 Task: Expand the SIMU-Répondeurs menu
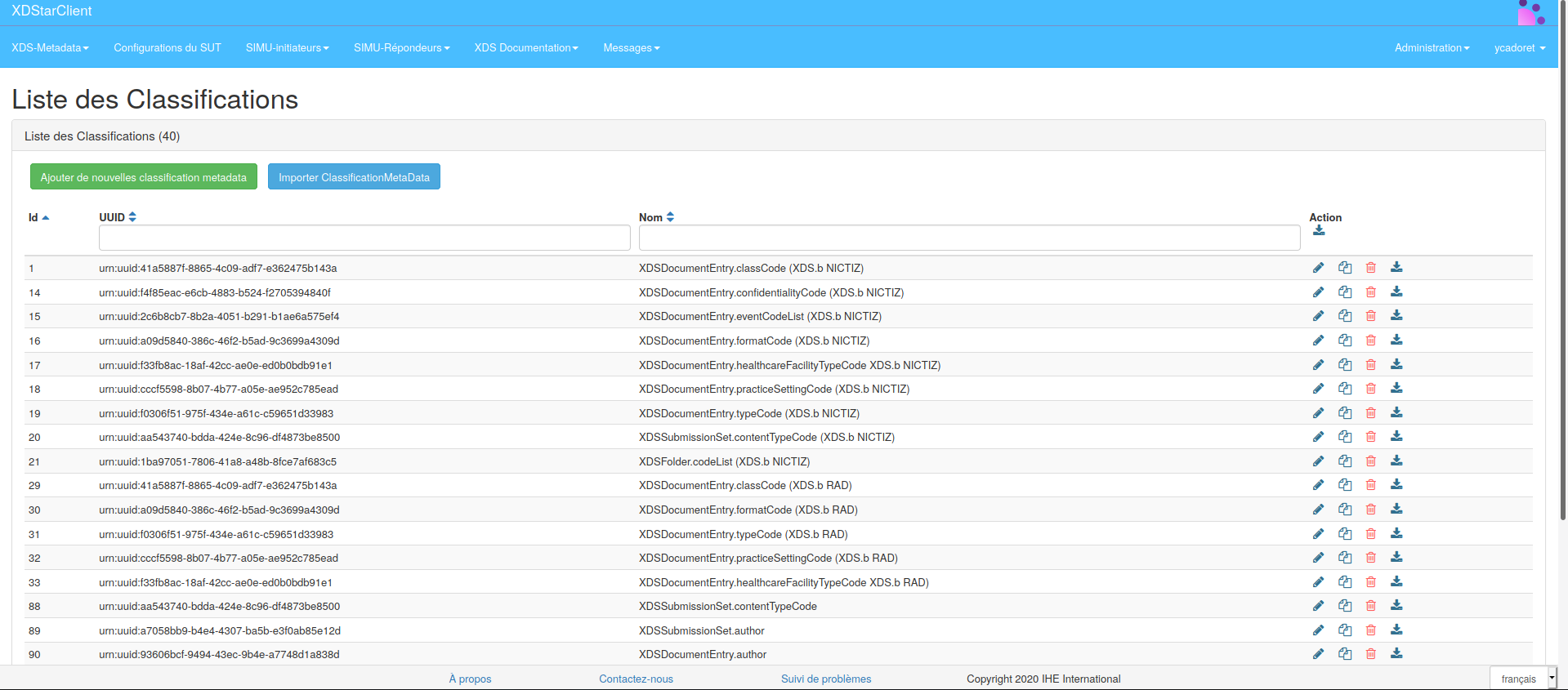pyautogui.click(x=401, y=48)
